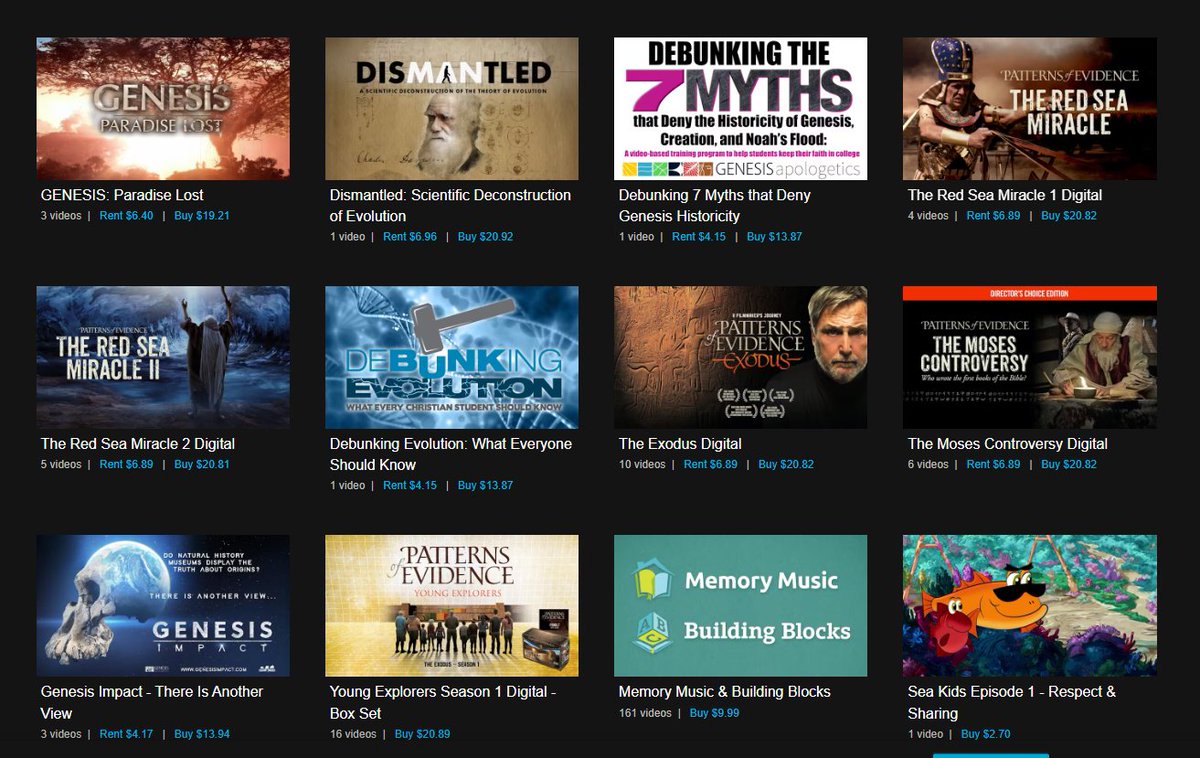
Task: Buy GENESIS: Paradise Lost for $19.21
Action: pyautogui.click(x=202, y=216)
